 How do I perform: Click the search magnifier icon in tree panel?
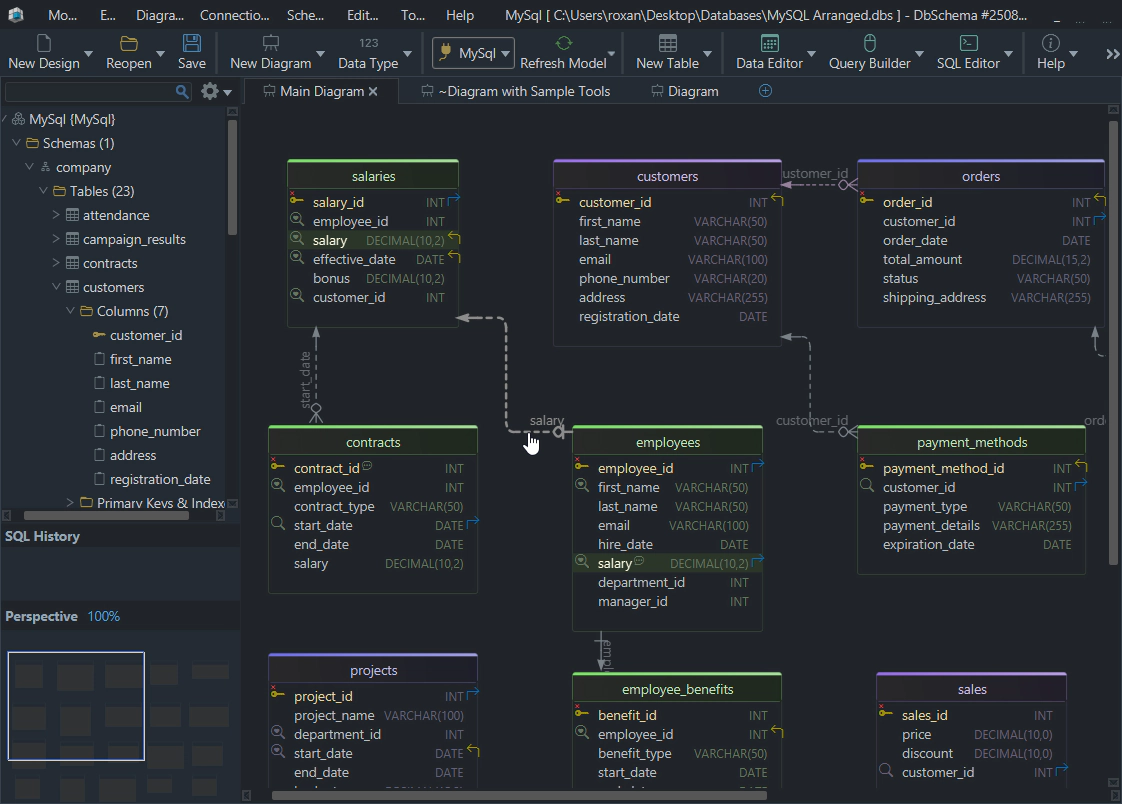[182, 92]
